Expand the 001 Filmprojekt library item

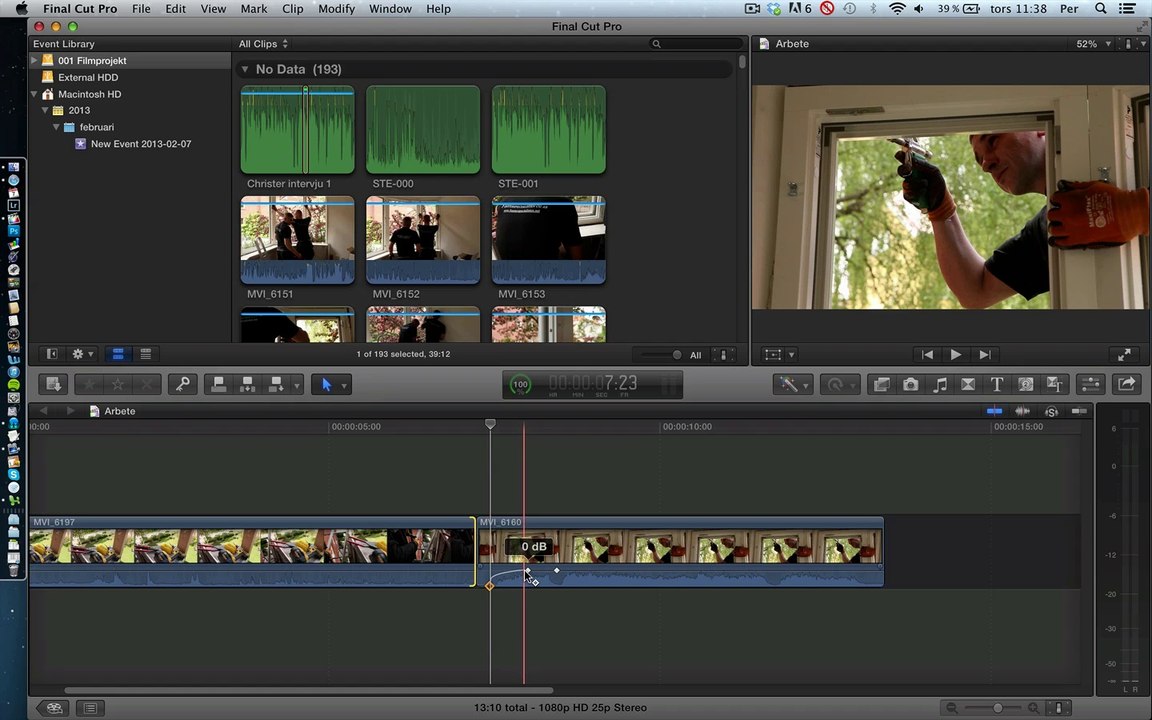[34, 60]
